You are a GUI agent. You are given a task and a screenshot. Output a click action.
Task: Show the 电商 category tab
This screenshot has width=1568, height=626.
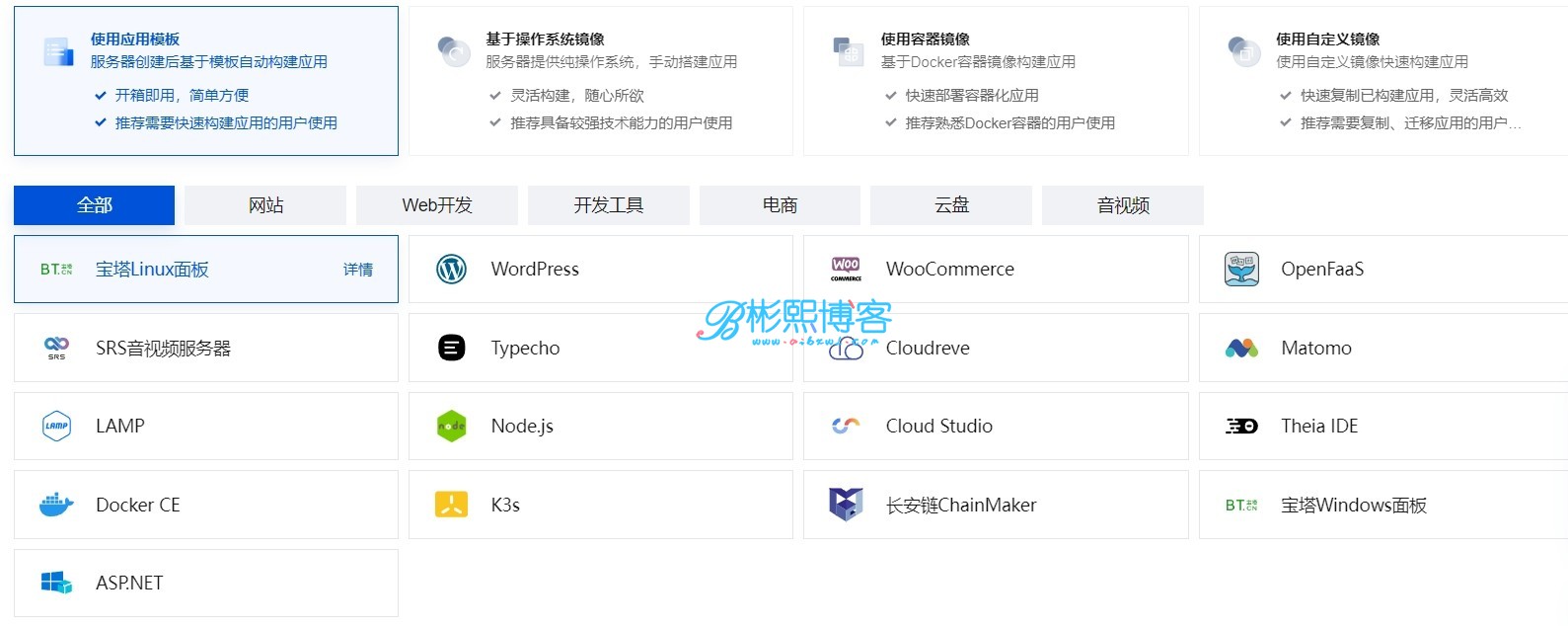(780, 205)
